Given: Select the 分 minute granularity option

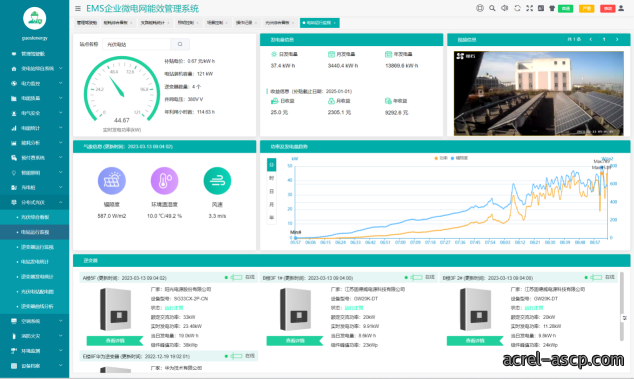Looking at the screenshot, I should (272, 165).
